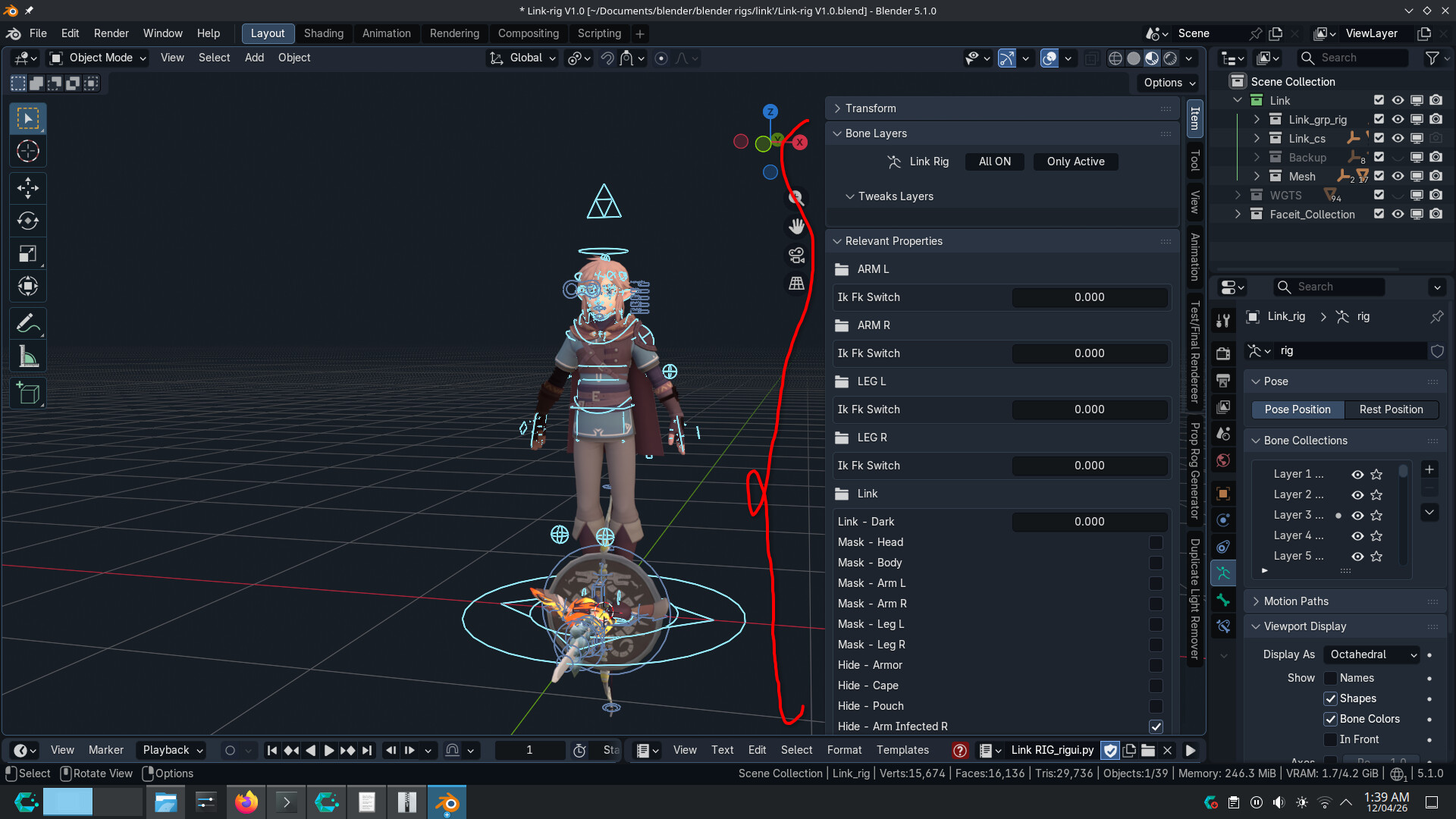This screenshot has height=819, width=1456.
Task: Expand the Motion Paths panel
Action: 1345,601
